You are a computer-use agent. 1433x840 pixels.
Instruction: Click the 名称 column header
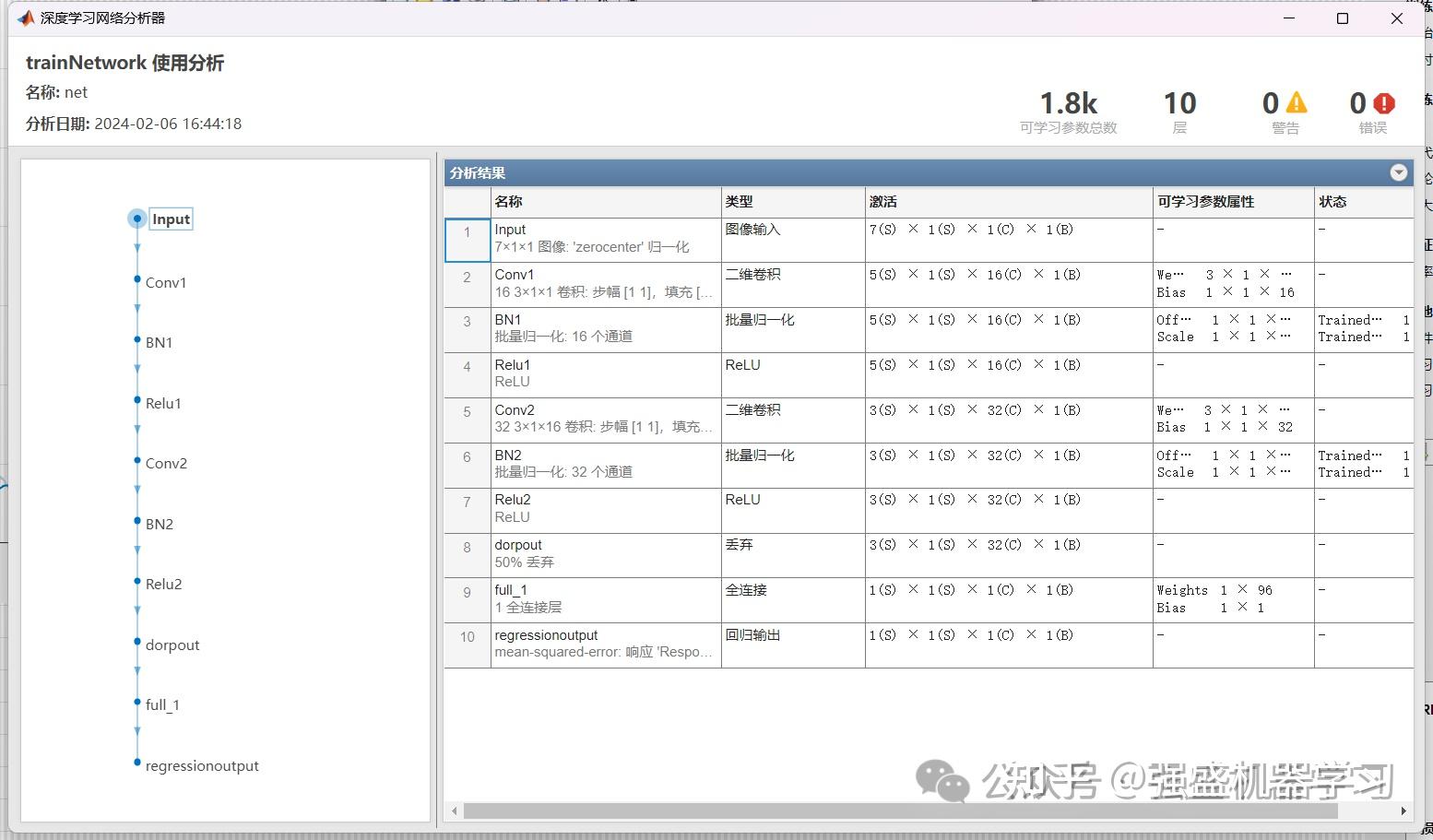[x=605, y=201]
